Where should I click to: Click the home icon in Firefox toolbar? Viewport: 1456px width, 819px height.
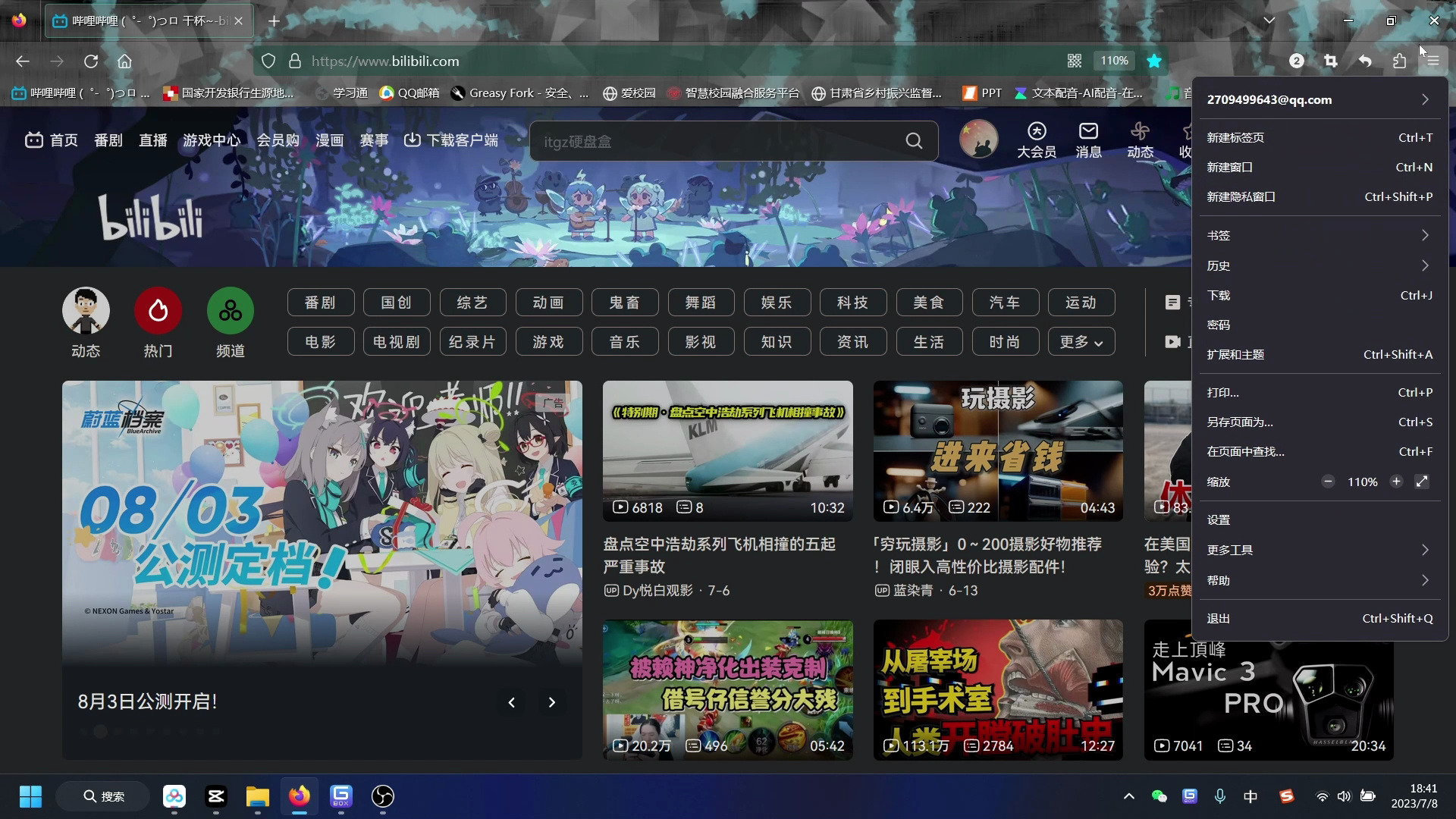coord(124,61)
